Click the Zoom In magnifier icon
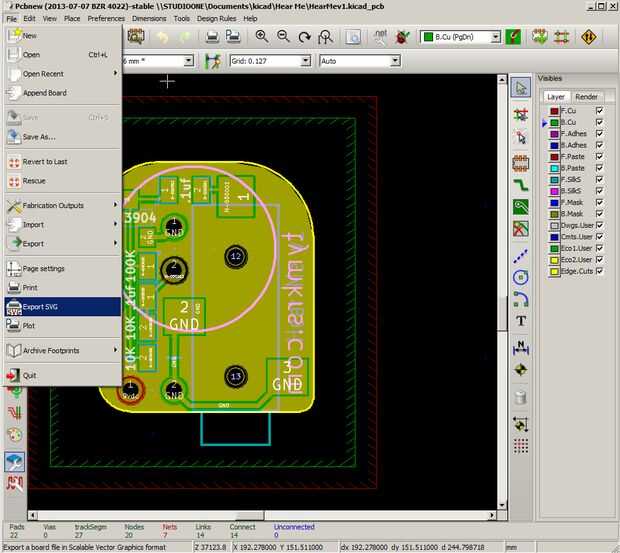 pyautogui.click(x=262, y=37)
